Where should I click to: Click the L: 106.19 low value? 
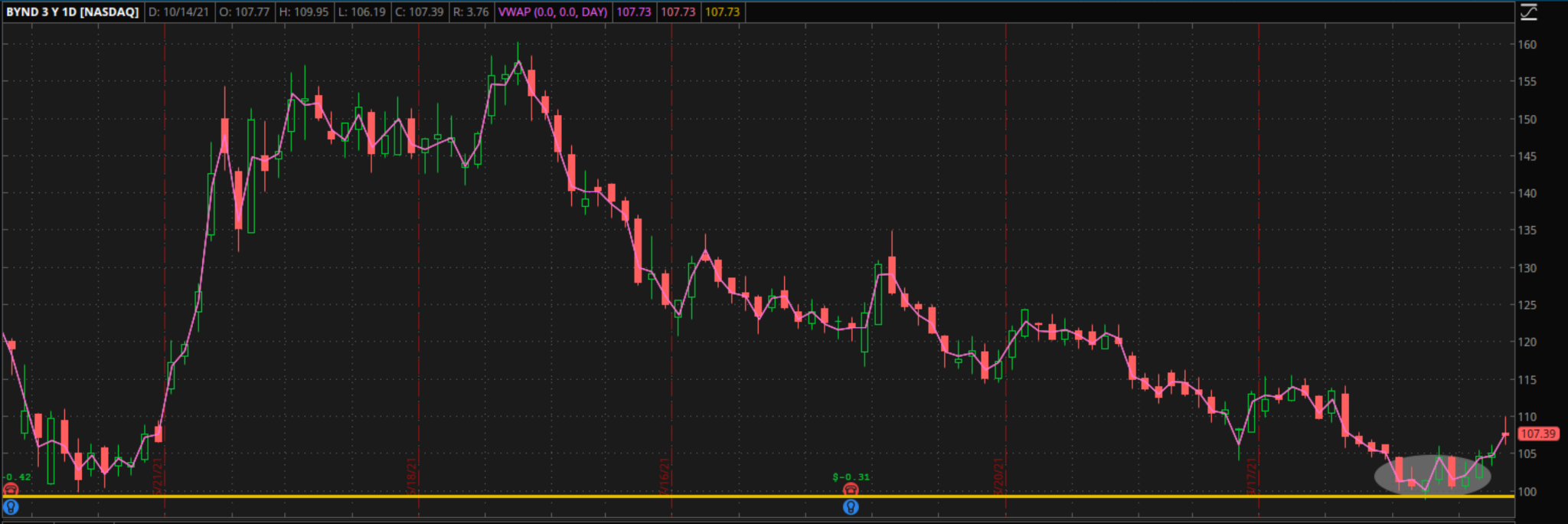[361, 12]
